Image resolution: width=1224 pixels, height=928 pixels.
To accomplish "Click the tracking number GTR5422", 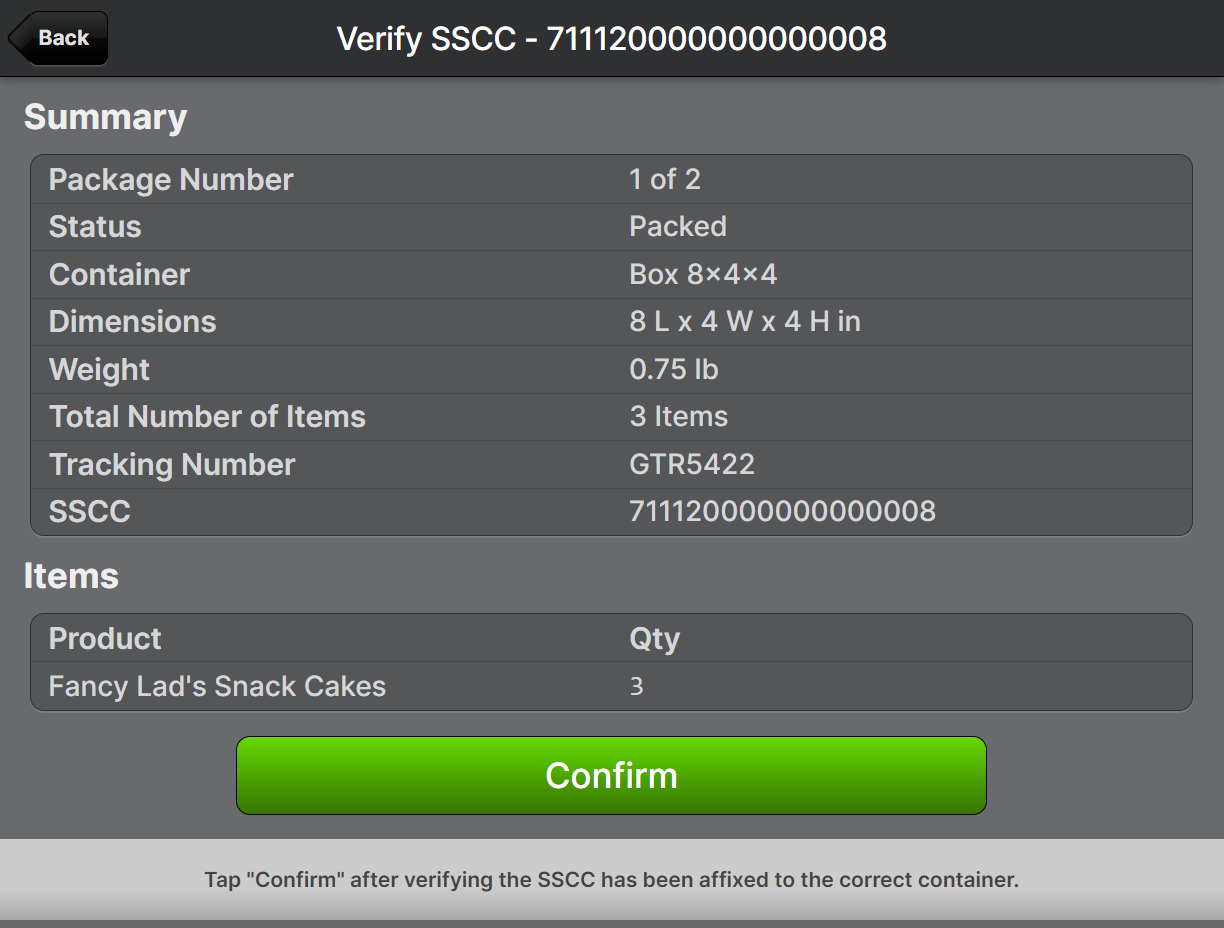I will pos(692,465).
